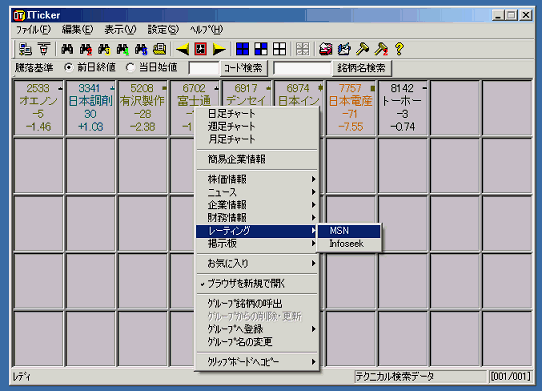
Task: Select the all-white four-square grid icon
Action: pos(279,49)
